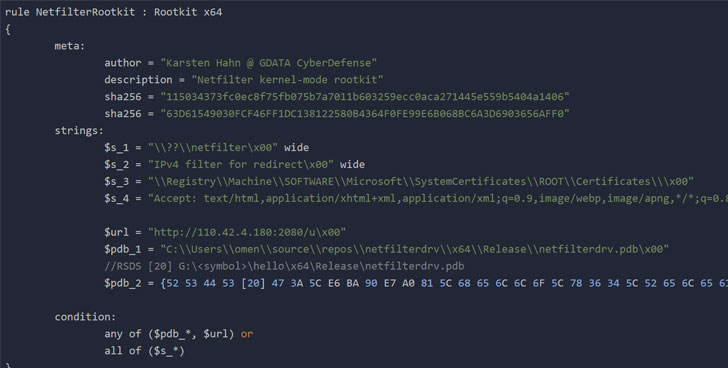Click the $s_1 variable name
Image resolution: width=728 pixels, height=368 pixels.
point(116,148)
